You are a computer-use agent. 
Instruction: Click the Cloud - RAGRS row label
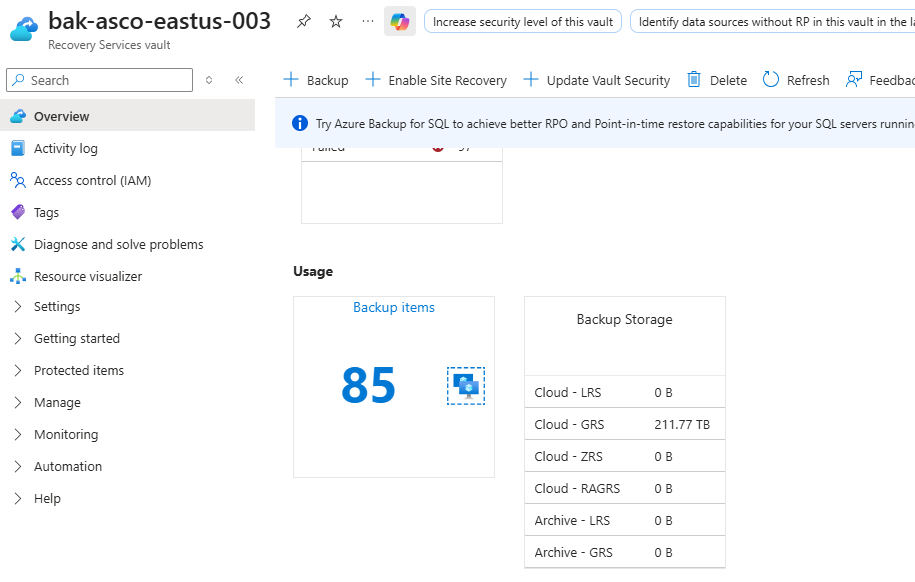577,489
